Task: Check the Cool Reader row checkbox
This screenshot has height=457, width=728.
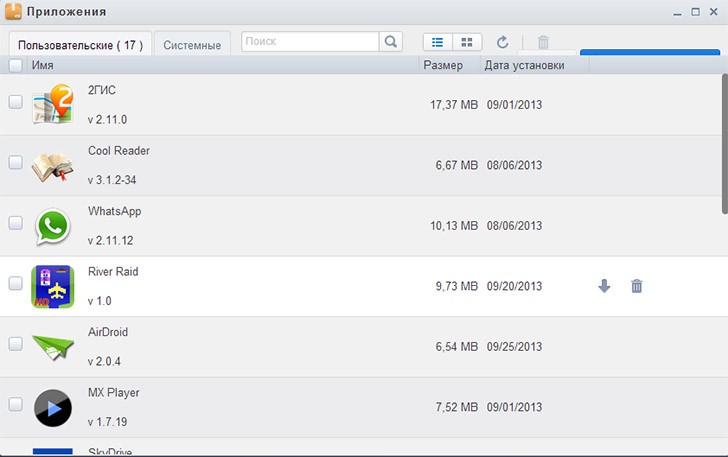Action: click(15, 162)
